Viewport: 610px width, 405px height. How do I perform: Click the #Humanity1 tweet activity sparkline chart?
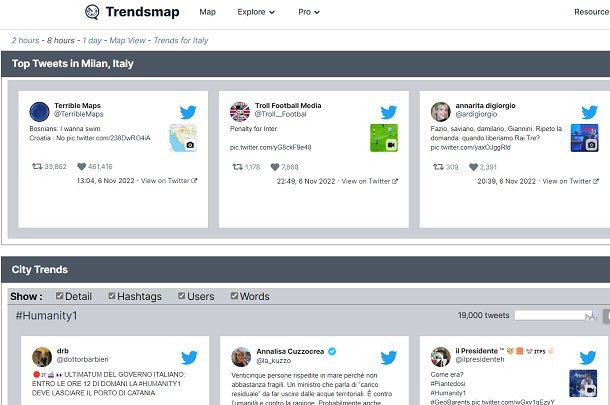[x=556, y=315]
